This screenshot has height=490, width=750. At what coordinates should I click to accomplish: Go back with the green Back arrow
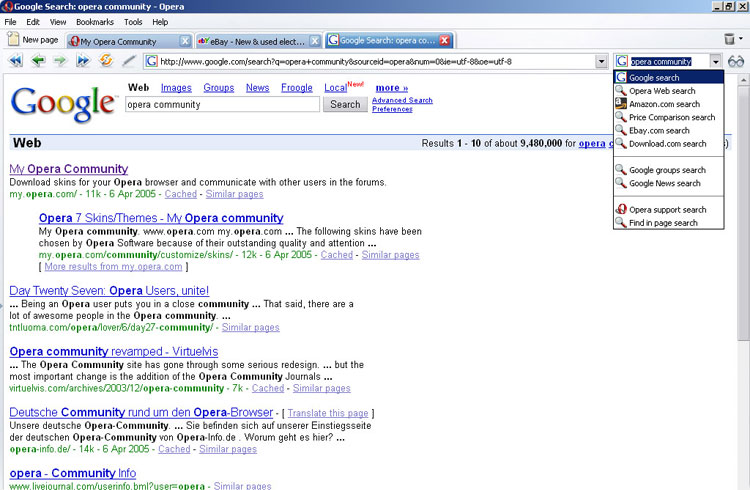pyautogui.click(x=38, y=61)
